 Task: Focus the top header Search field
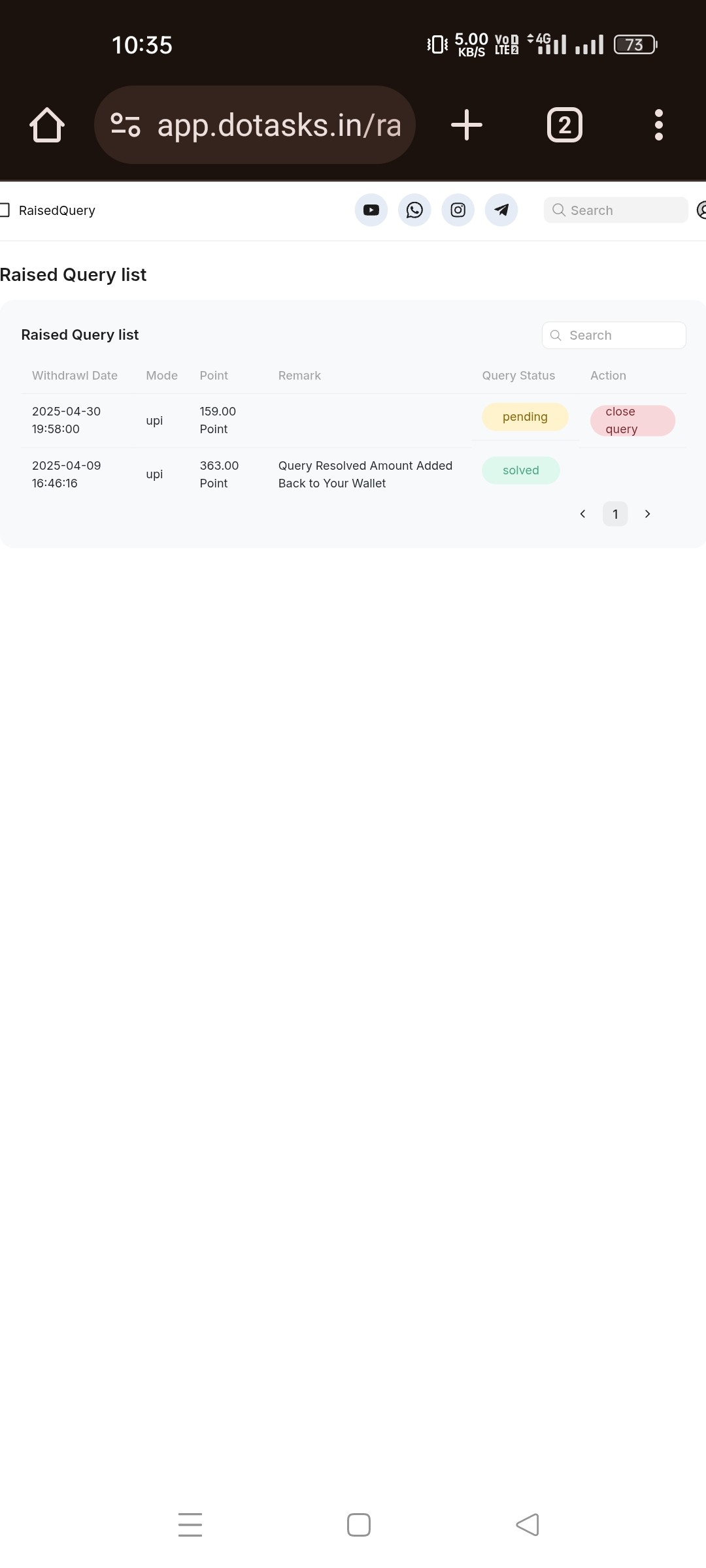[x=616, y=210]
